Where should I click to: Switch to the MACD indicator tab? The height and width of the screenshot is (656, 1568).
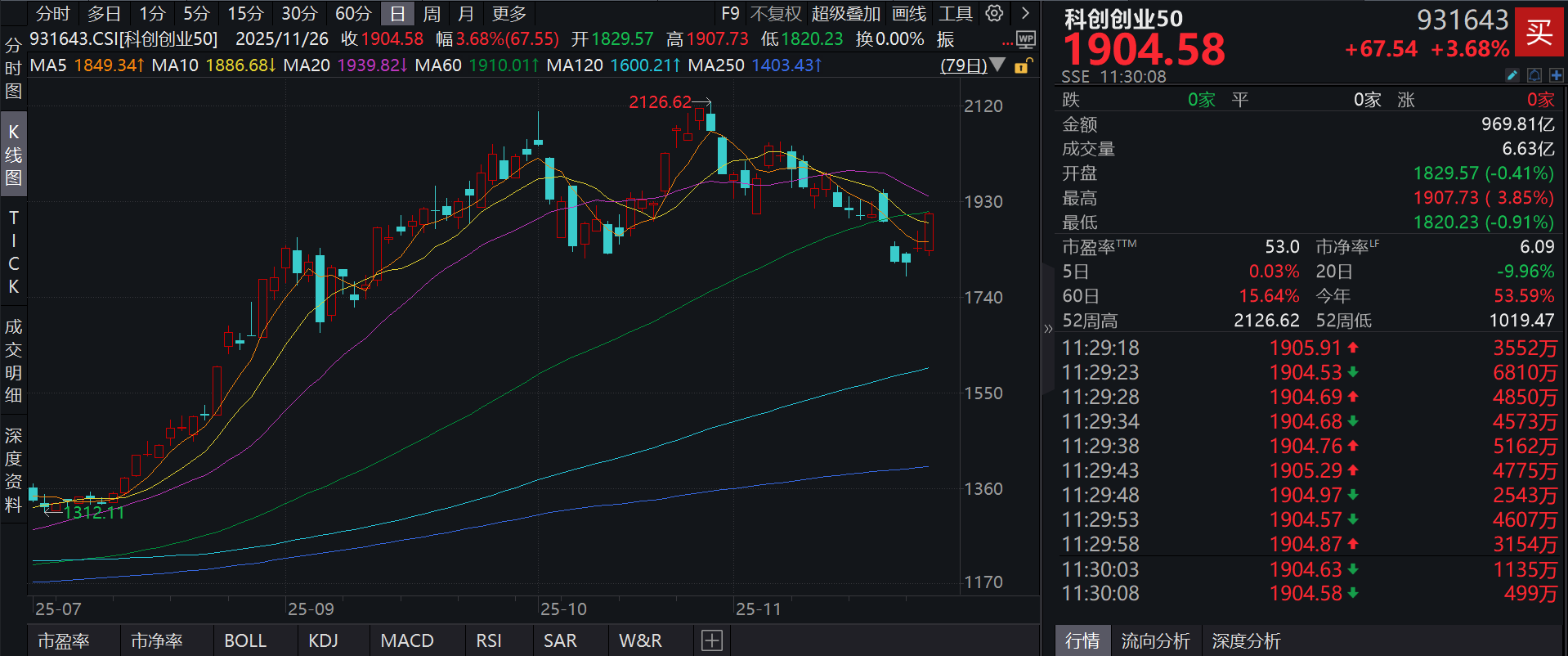click(x=407, y=640)
